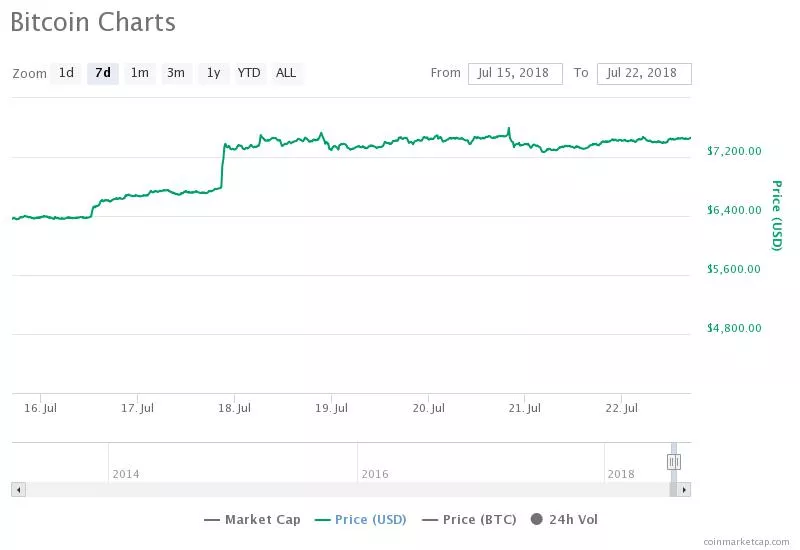Click the navigator range handle

[673, 461]
